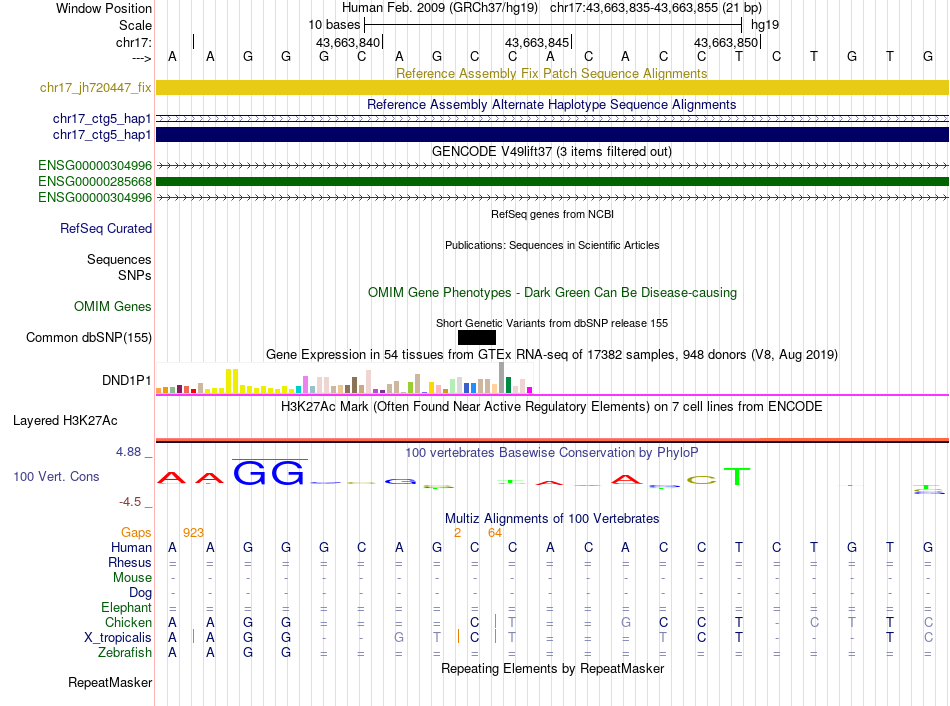Open Repeating Elements by RepeatMasker title
This screenshot has height=706, width=950.
click(552, 668)
